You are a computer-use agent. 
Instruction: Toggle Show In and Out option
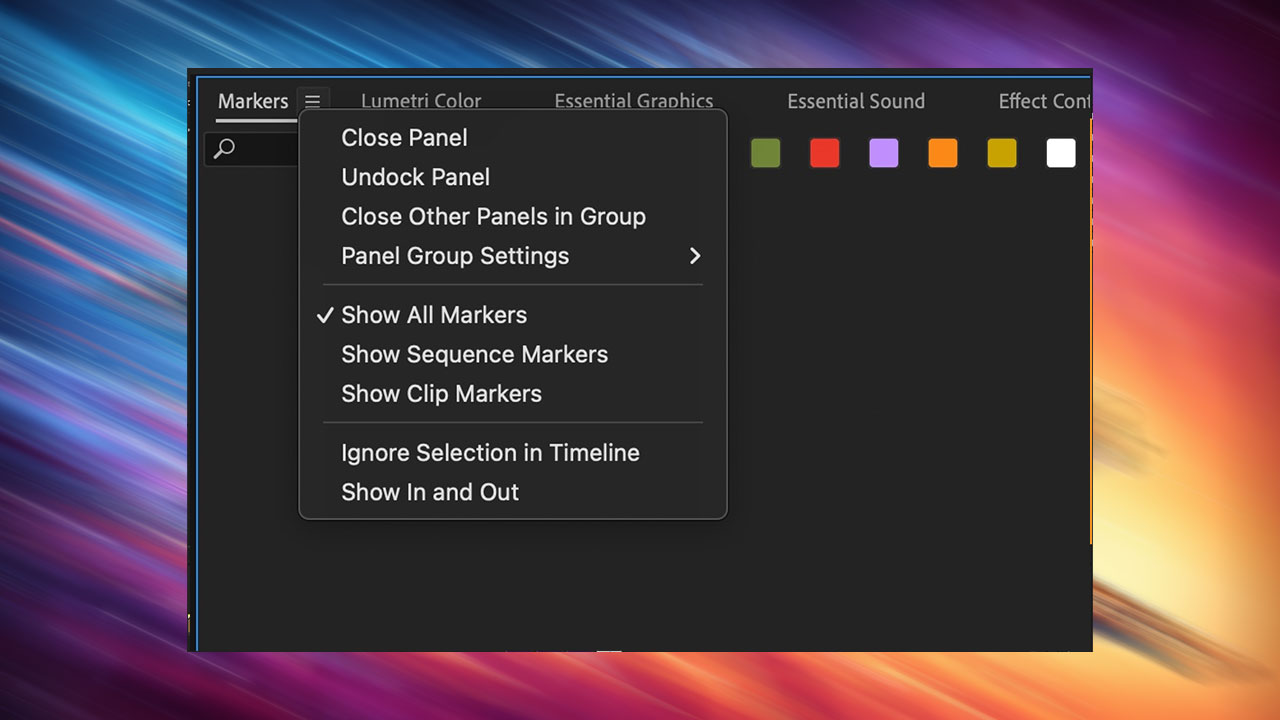pyautogui.click(x=430, y=492)
